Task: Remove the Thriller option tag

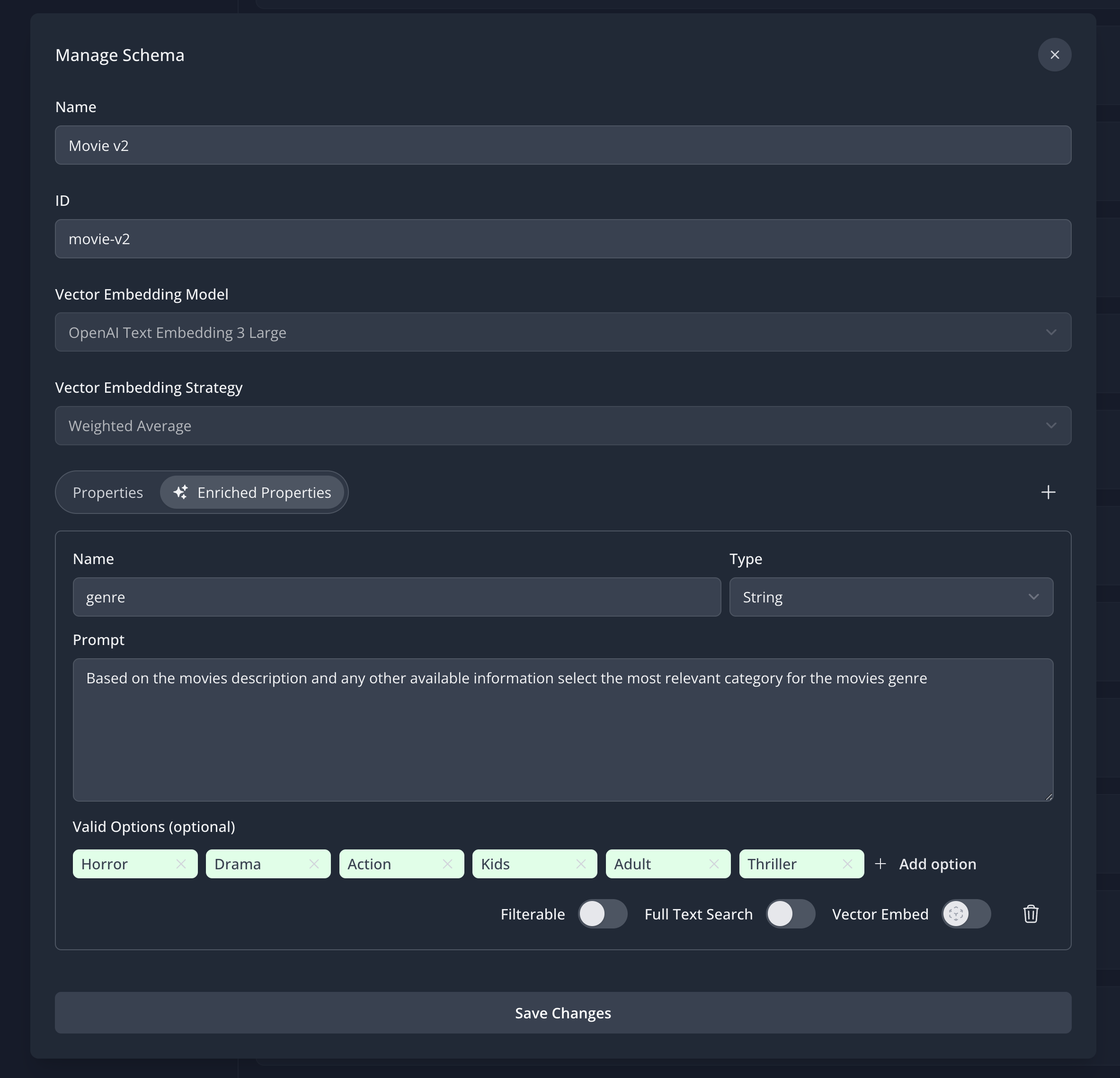Action: (x=847, y=864)
